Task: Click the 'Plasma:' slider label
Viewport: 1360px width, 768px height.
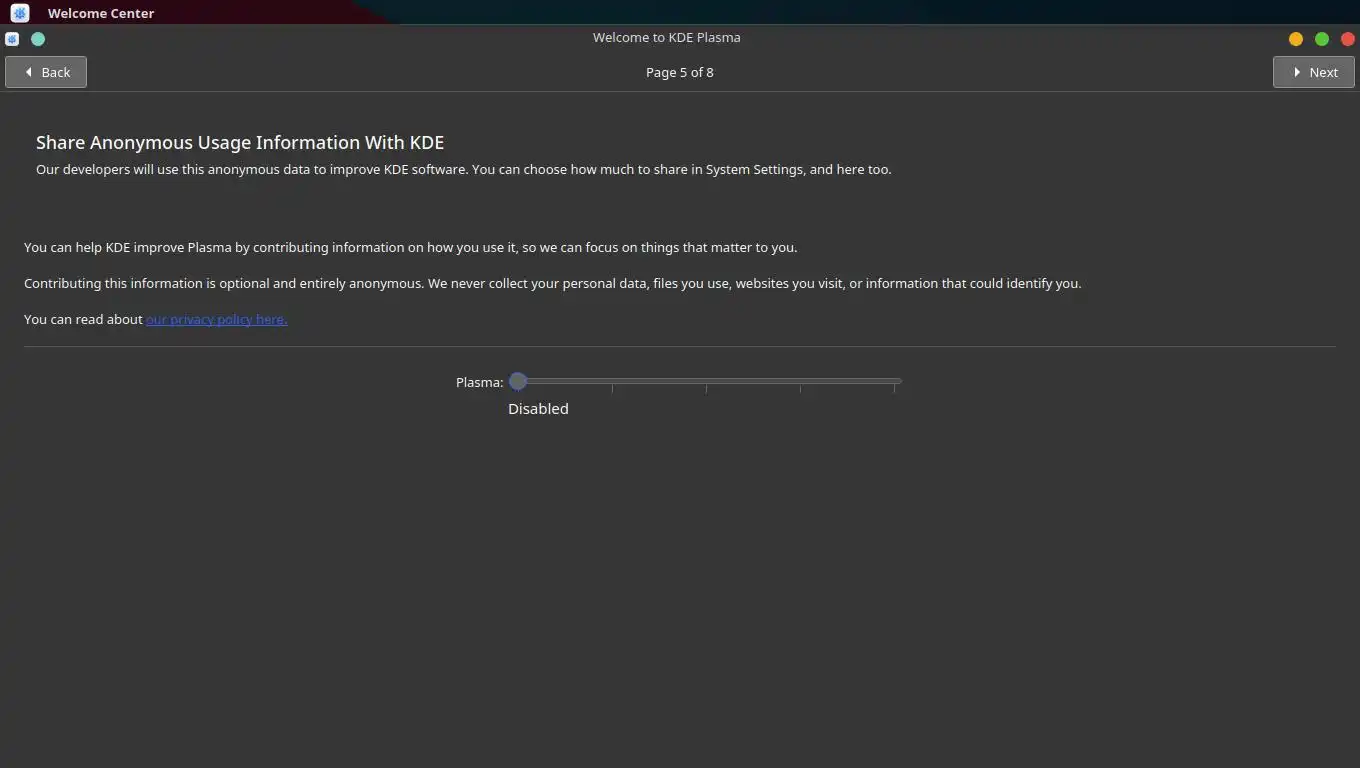Action: coord(480,382)
